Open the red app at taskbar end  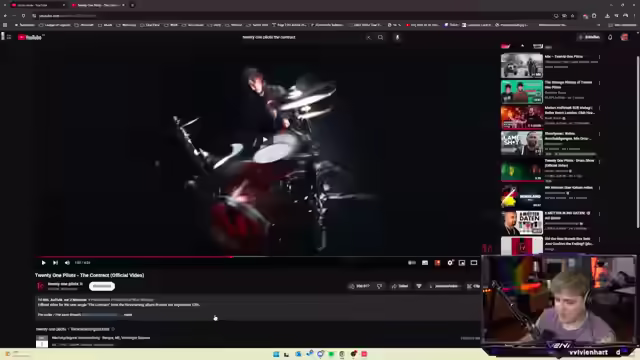[364, 354]
